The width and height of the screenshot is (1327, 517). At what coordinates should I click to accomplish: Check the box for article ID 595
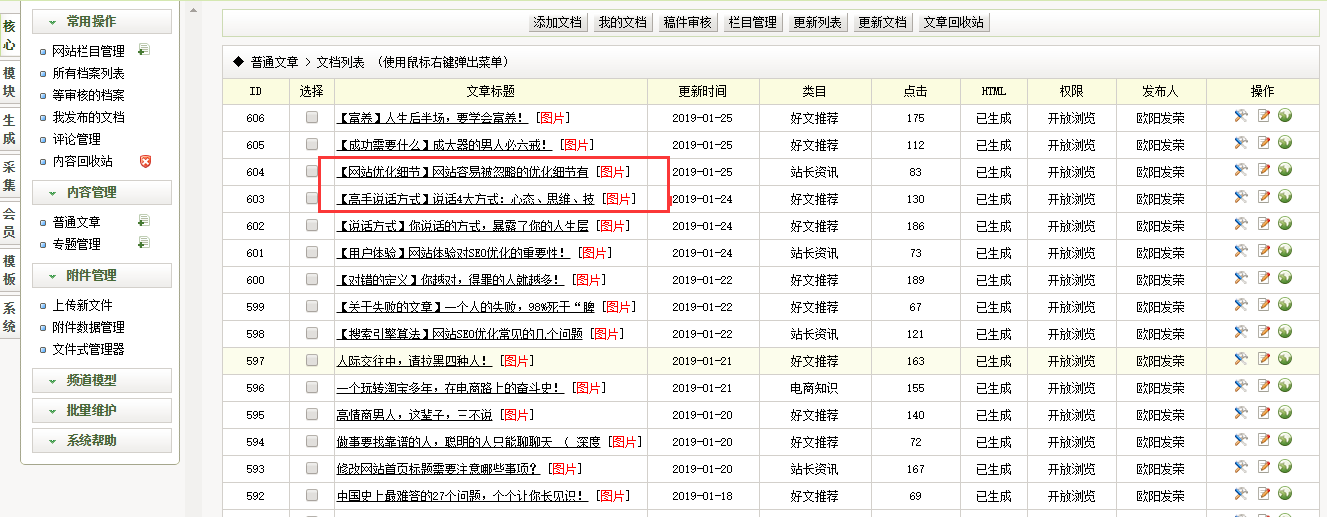point(312,414)
